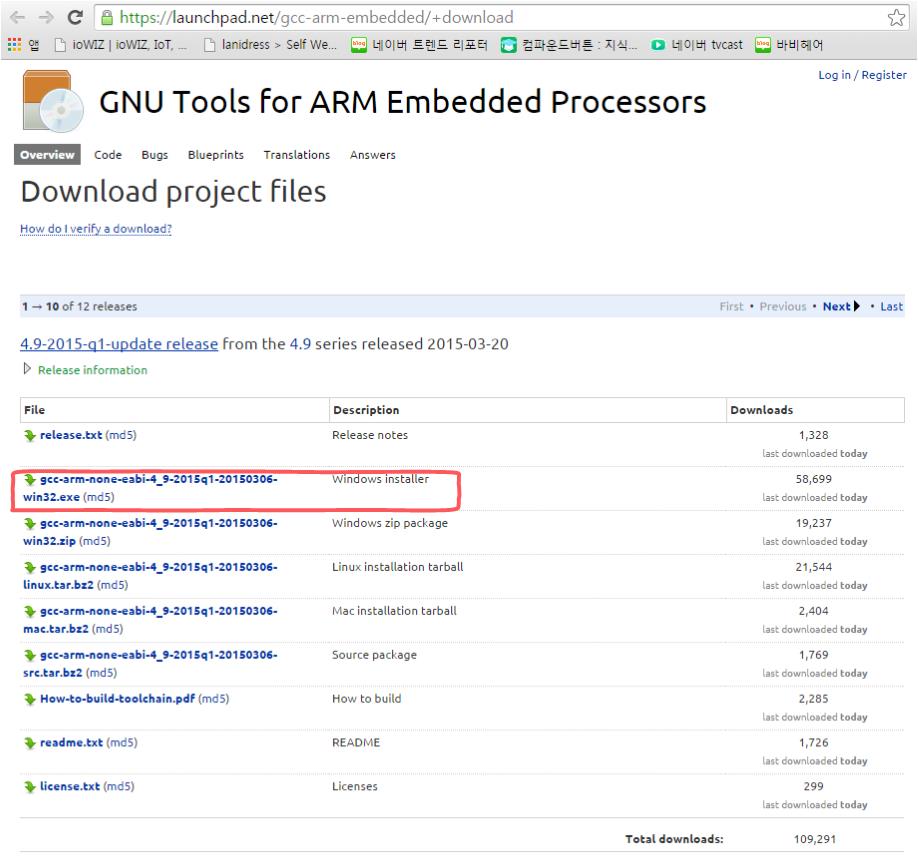This screenshot has height=856, width=918.
Task: Jump to Last page of releases
Action: (892, 306)
